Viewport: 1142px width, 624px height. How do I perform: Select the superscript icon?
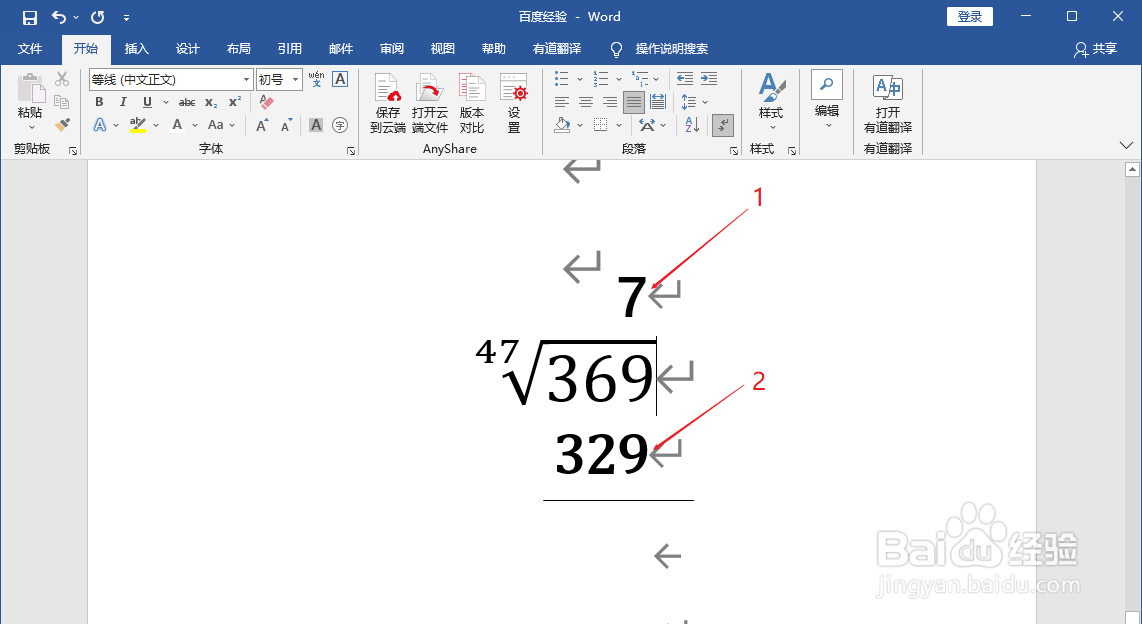click(x=233, y=100)
